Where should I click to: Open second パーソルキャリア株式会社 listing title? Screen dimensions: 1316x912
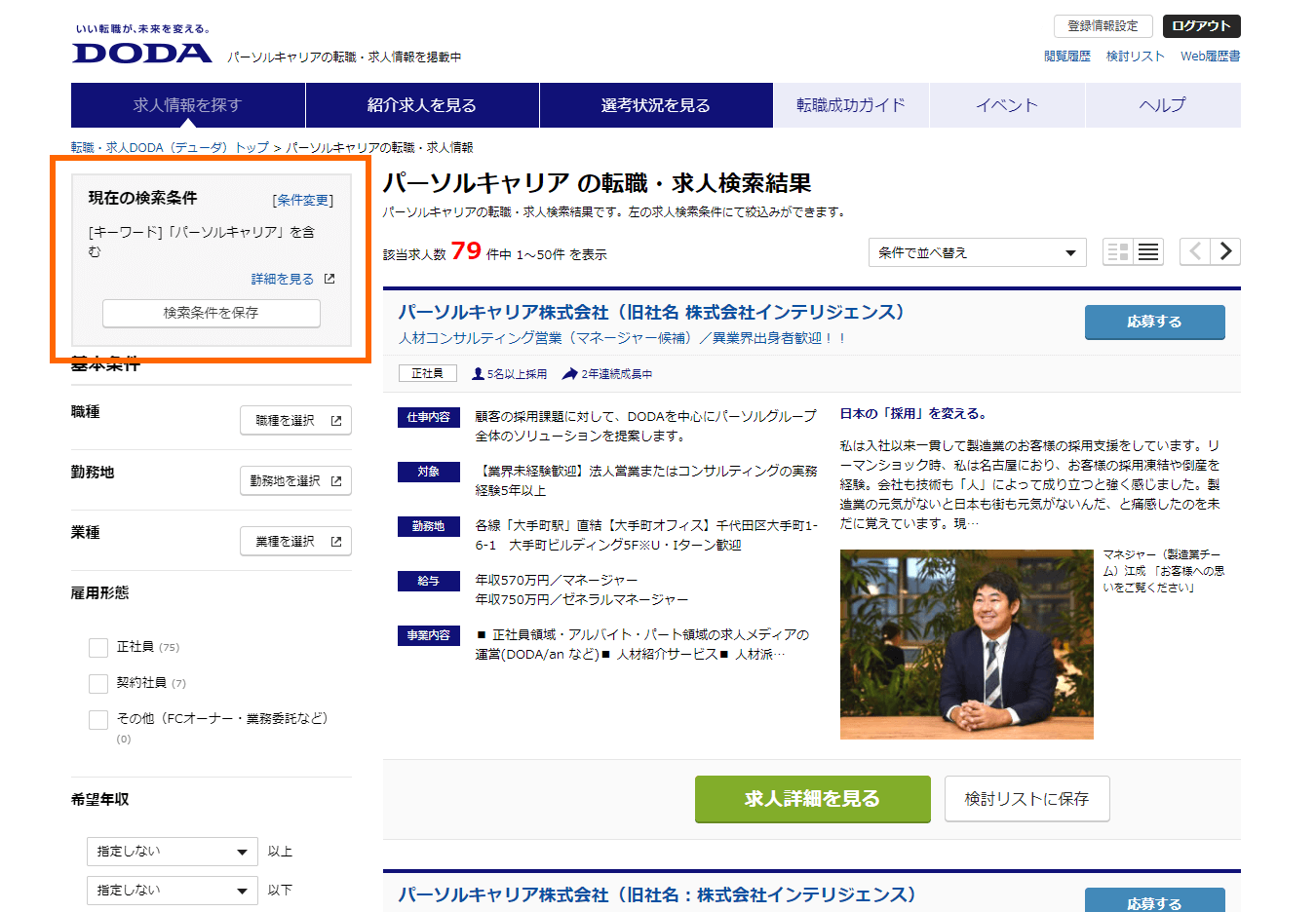tap(657, 894)
